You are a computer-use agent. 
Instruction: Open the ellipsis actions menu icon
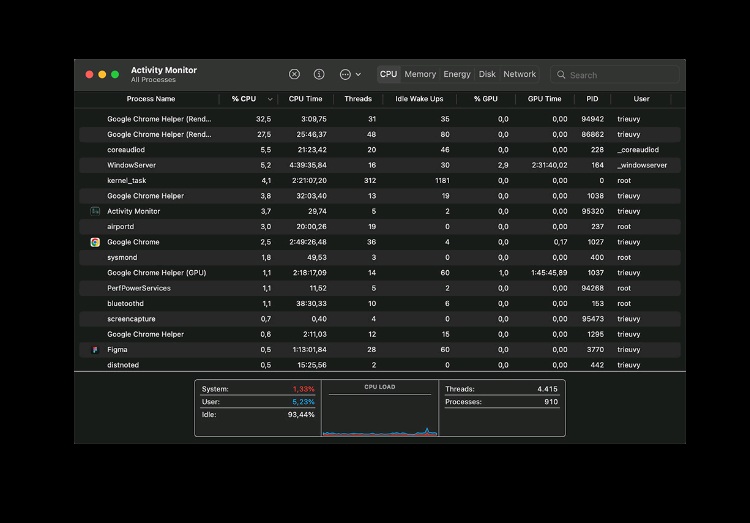(x=345, y=74)
